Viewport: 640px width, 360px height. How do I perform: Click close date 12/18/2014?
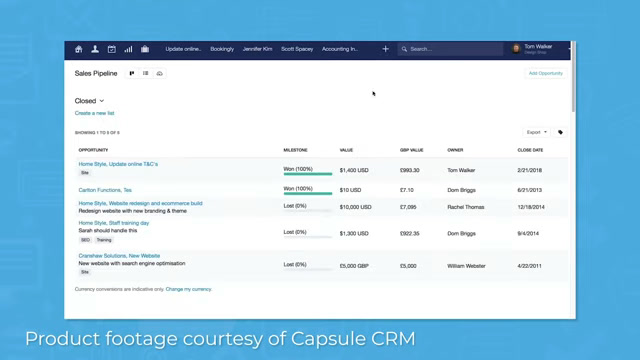[x=531, y=207]
